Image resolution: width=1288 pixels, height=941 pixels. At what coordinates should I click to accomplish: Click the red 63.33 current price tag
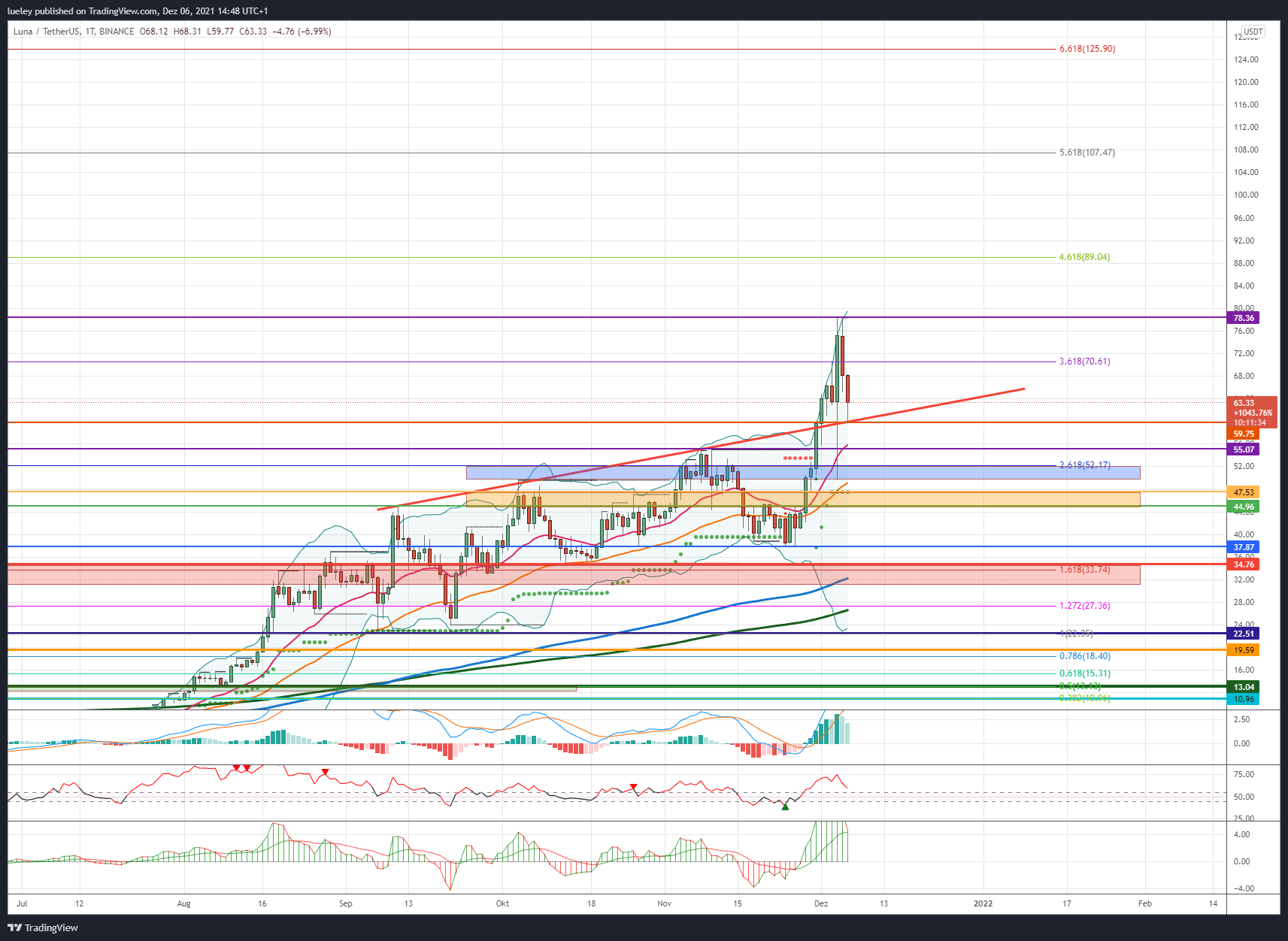(1252, 412)
